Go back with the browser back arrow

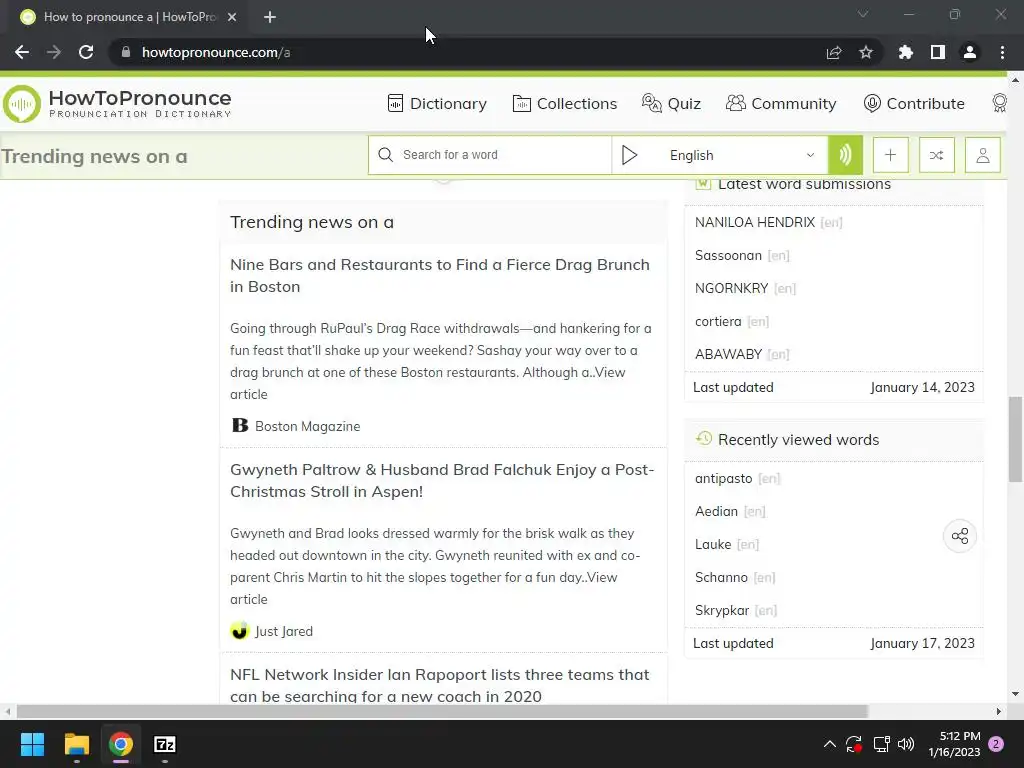tap(22, 52)
